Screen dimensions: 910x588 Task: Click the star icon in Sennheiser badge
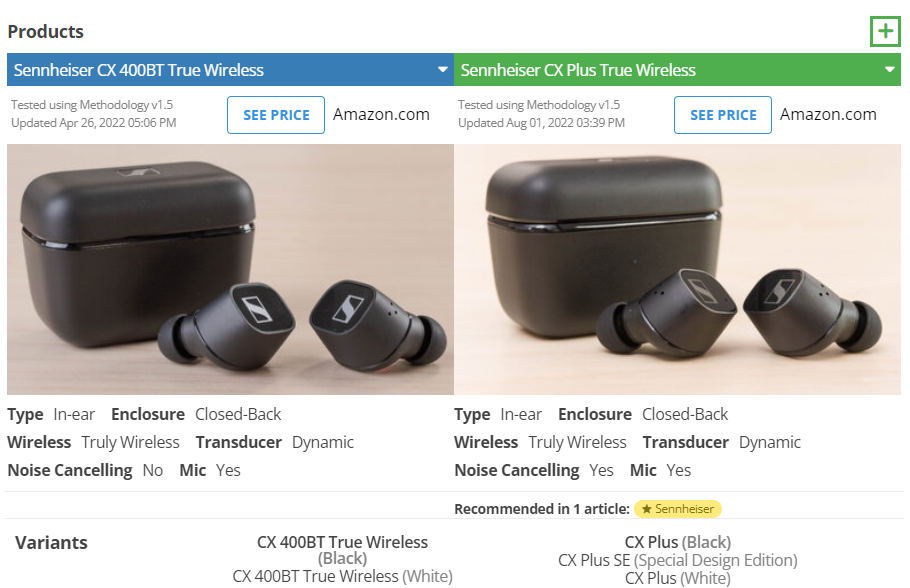pyautogui.click(x=647, y=509)
